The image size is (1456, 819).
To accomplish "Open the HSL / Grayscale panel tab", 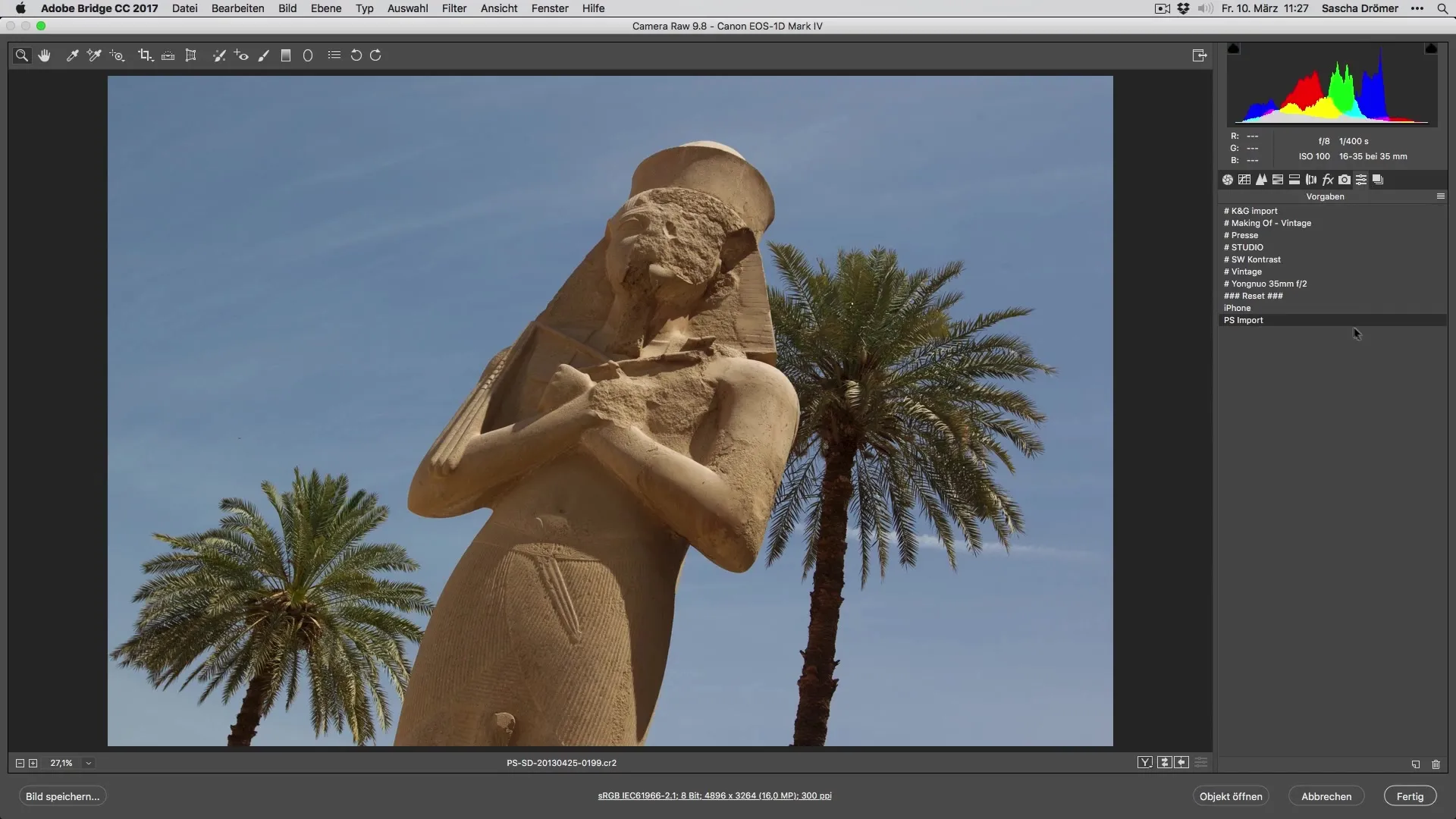I will [1278, 180].
